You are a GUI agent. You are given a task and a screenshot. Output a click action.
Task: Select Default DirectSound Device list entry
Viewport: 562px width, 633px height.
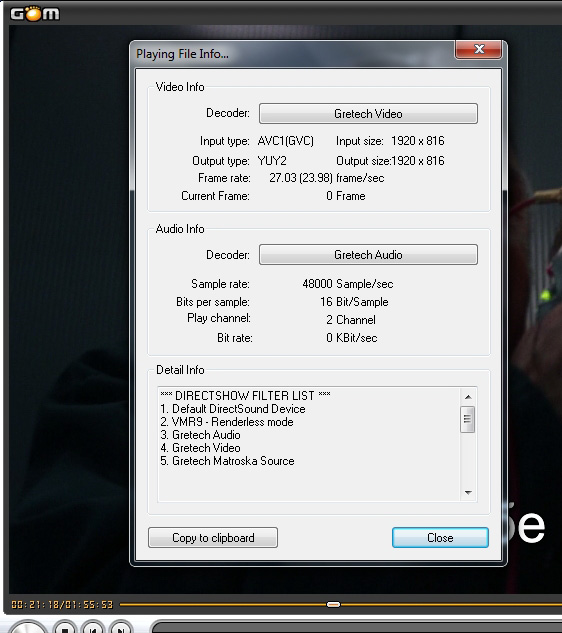coord(233,409)
